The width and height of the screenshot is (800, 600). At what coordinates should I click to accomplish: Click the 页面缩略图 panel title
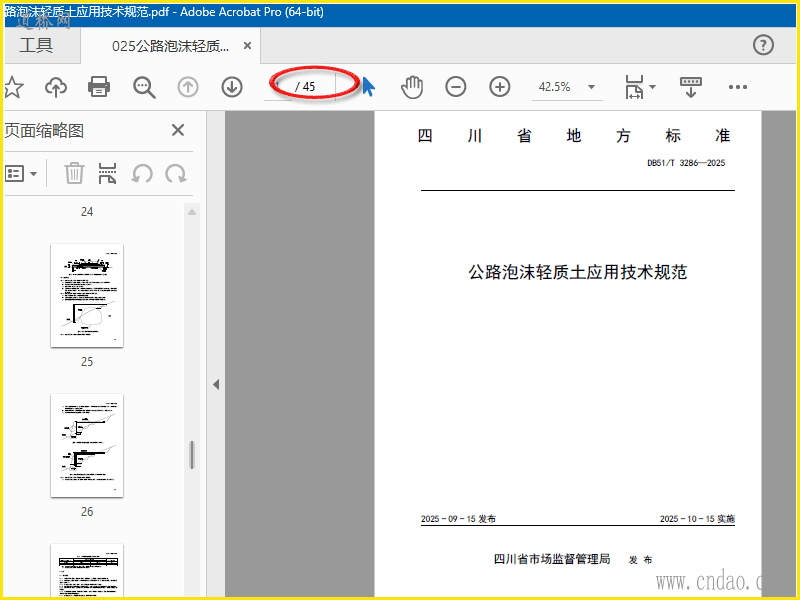44,131
